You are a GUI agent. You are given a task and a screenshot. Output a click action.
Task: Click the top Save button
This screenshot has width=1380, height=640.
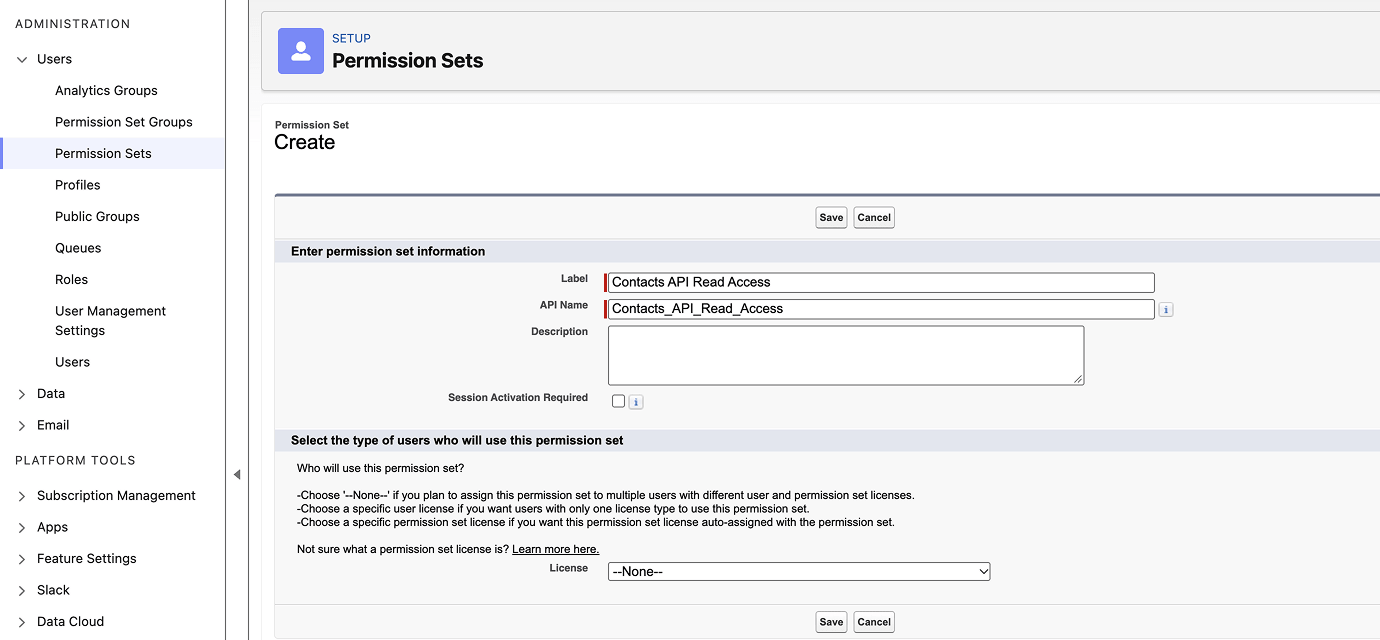pos(831,217)
